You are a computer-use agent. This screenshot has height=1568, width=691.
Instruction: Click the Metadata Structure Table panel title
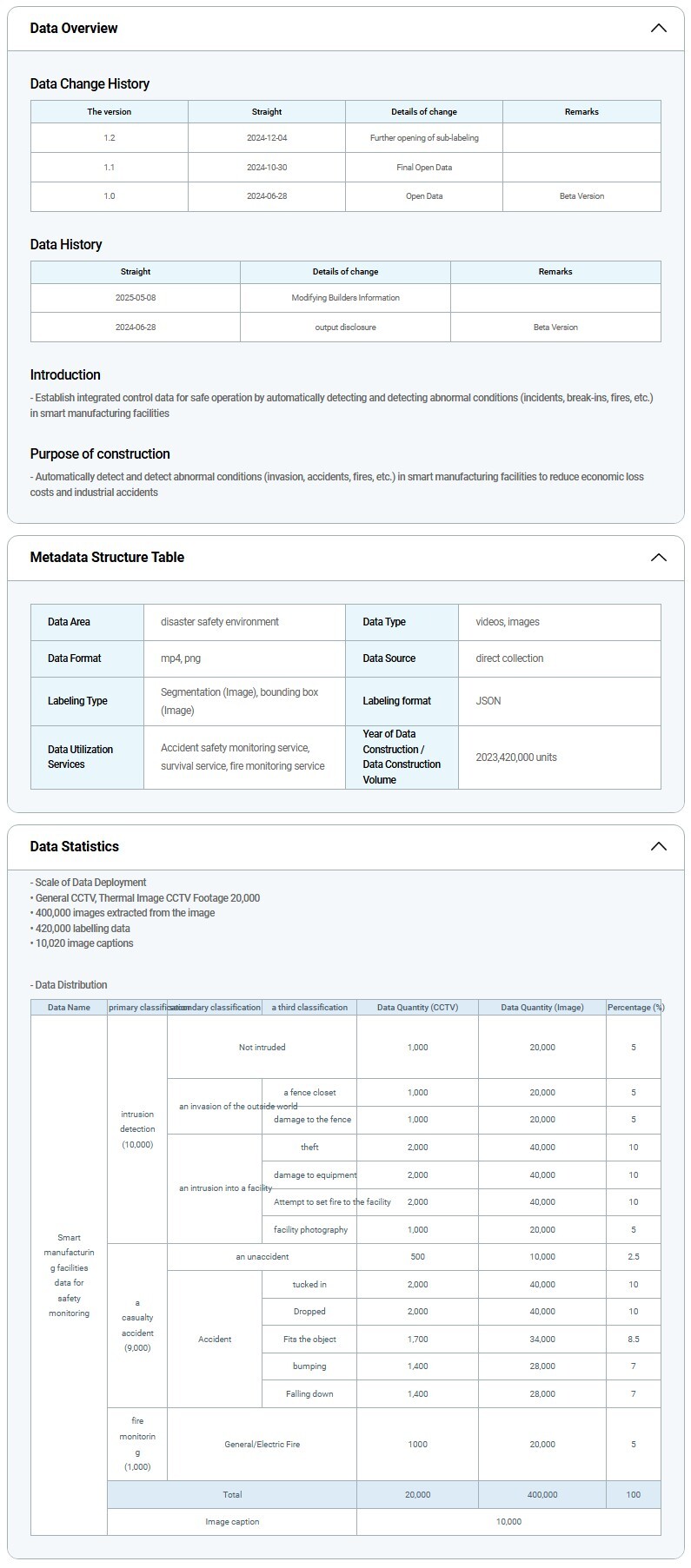tap(107, 557)
